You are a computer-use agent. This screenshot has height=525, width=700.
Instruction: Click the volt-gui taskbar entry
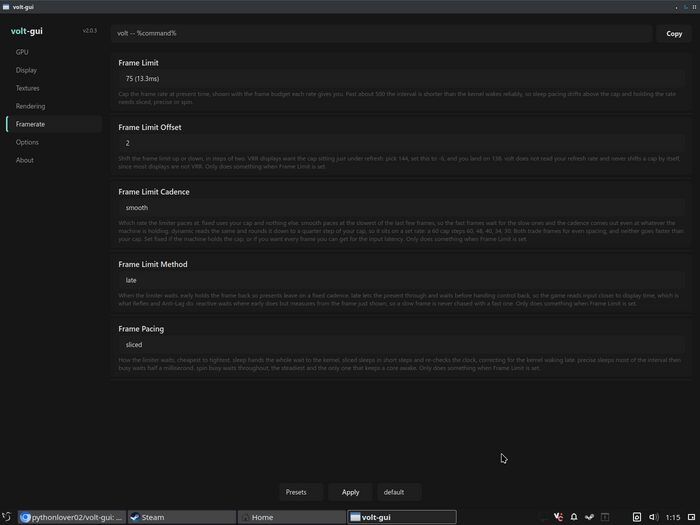click(x=402, y=517)
